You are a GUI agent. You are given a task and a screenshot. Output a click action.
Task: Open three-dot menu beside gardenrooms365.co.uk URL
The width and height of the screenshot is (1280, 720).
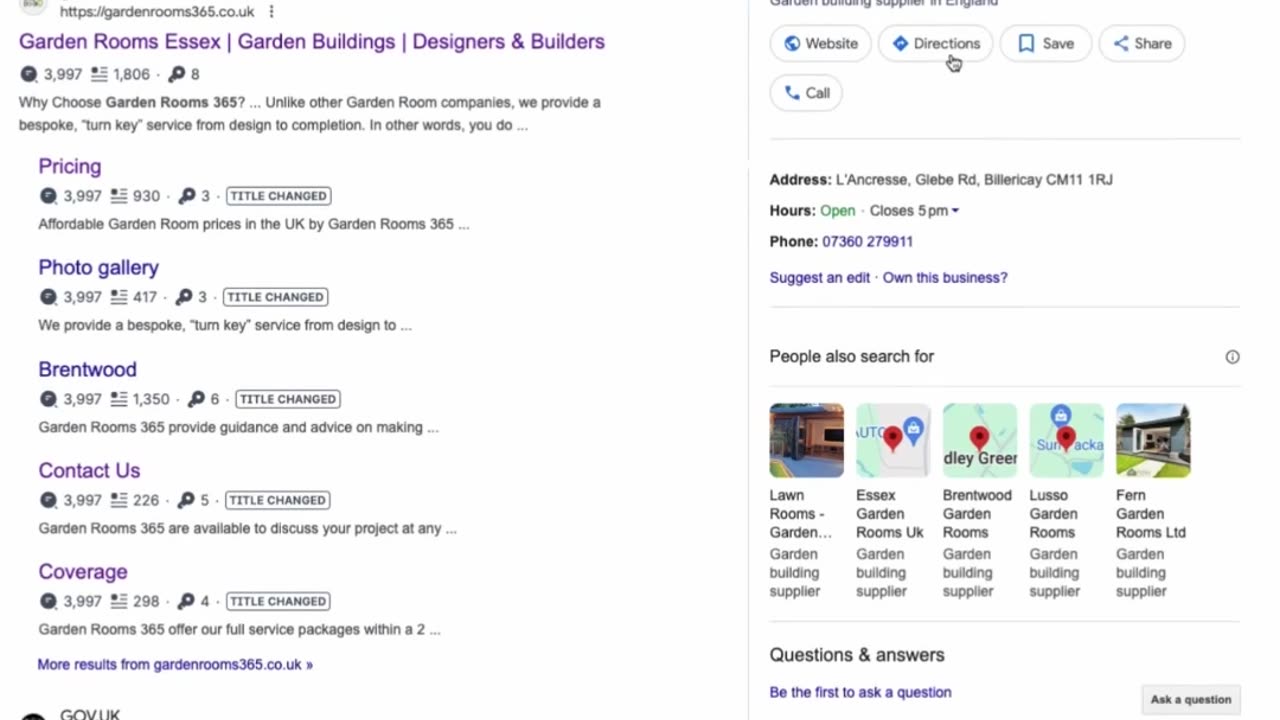(x=271, y=12)
